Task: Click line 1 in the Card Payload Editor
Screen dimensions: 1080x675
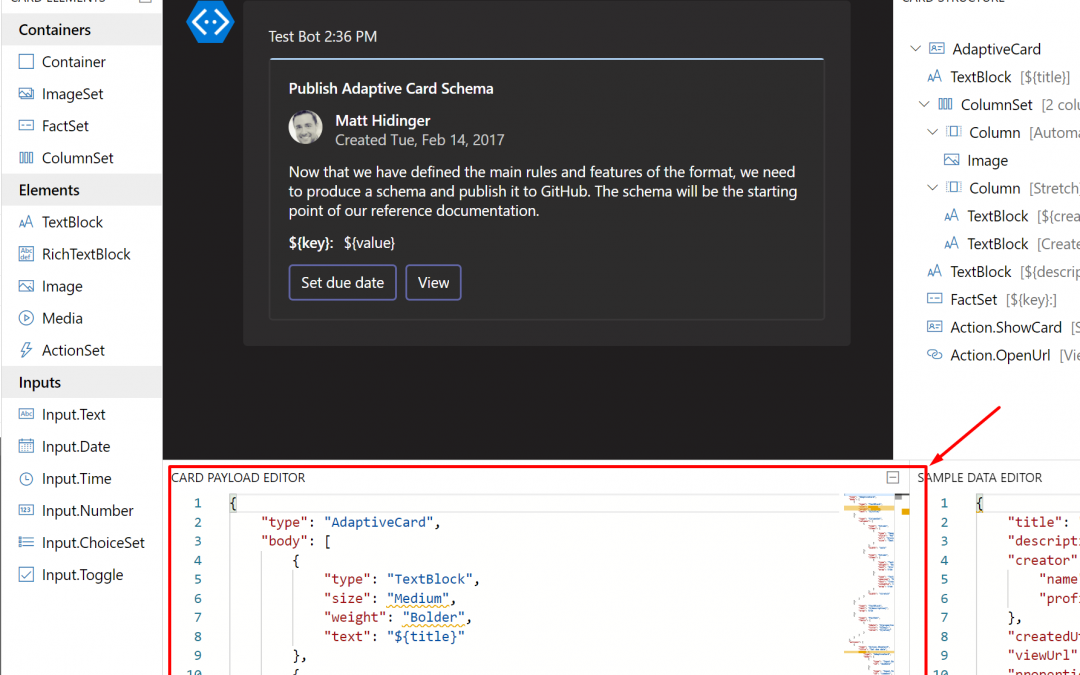Action: [534, 503]
